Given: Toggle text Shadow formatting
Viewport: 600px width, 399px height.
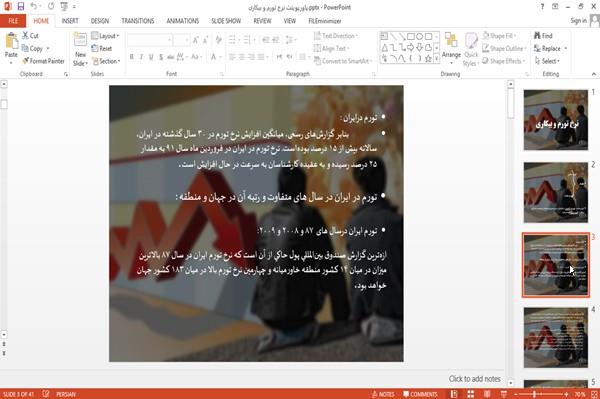Looking at the screenshot, I should (161, 57).
